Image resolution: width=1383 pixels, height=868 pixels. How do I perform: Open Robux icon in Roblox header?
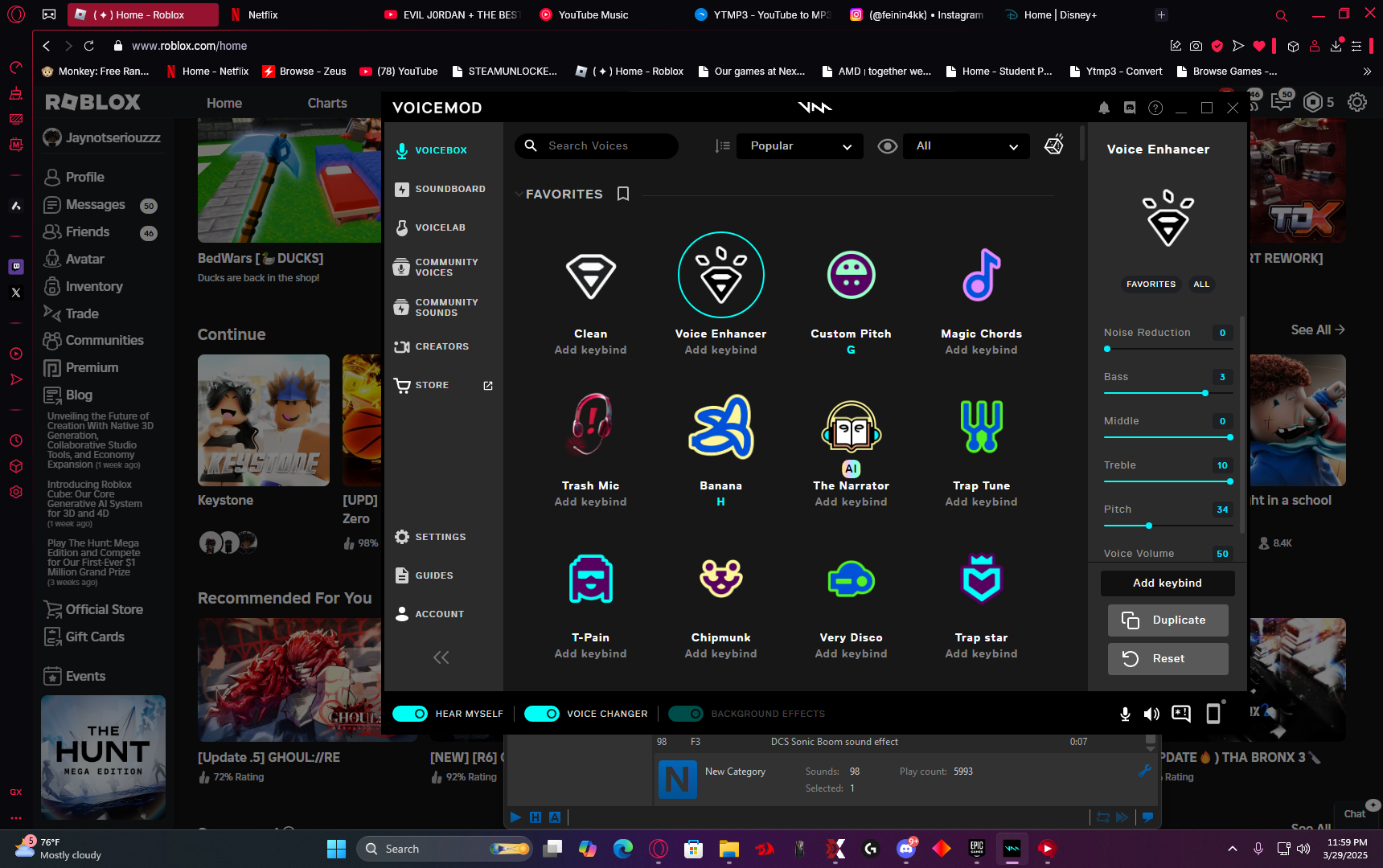(x=1312, y=102)
